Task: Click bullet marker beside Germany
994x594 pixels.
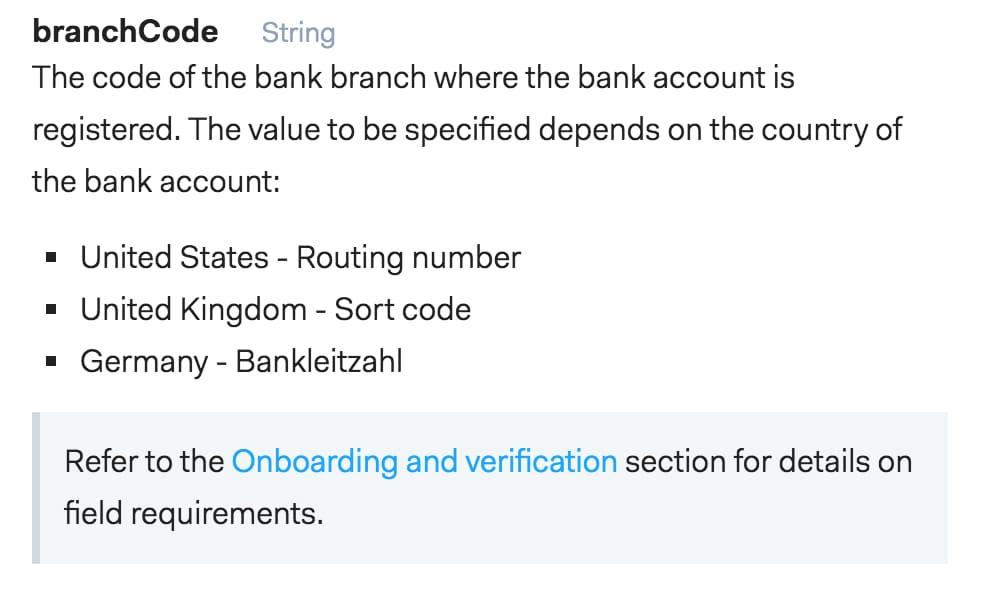Action: [x=51, y=362]
